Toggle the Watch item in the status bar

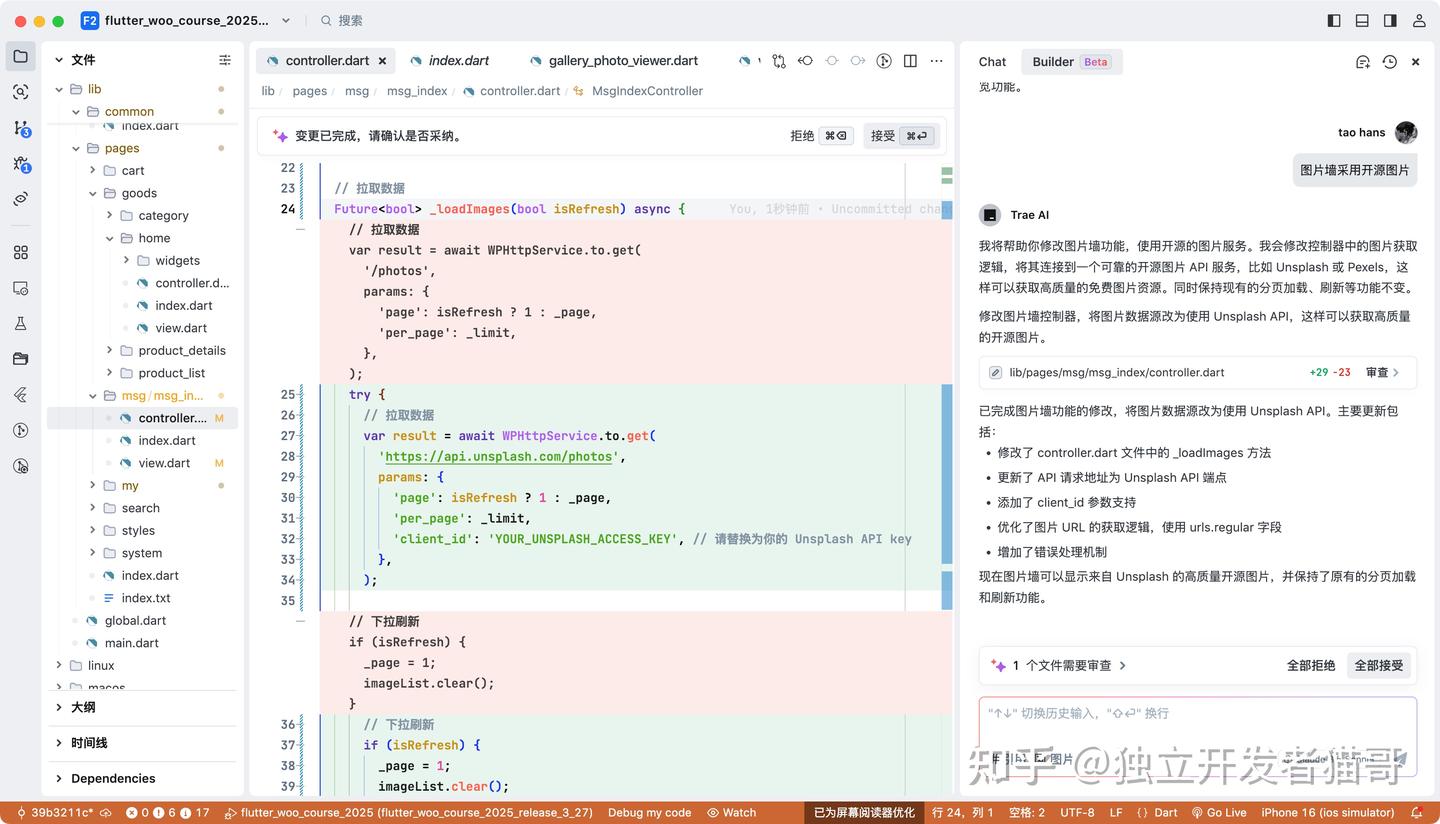pos(732,812)
